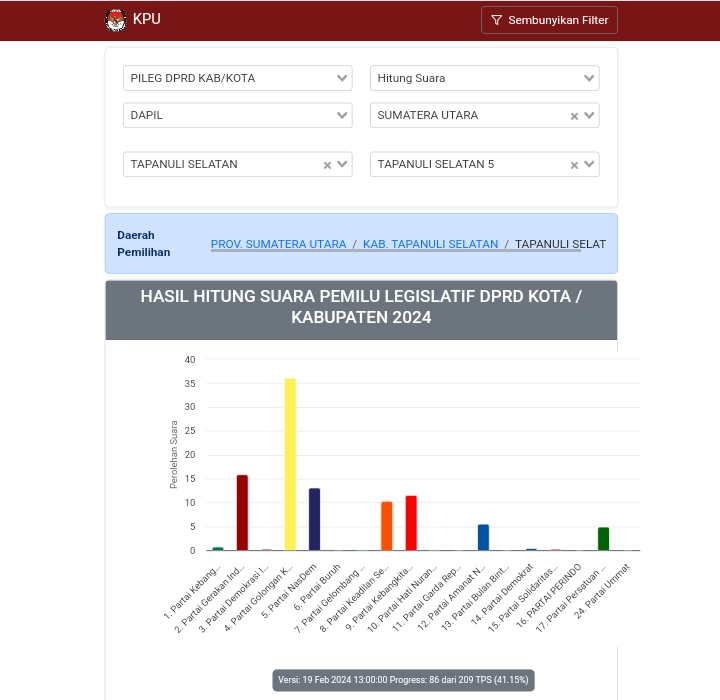This screenshot has width=720, height=700.
Task: Open the DAPIL dropdown selector
Action: pyautogui.click(x=237, y=115)
